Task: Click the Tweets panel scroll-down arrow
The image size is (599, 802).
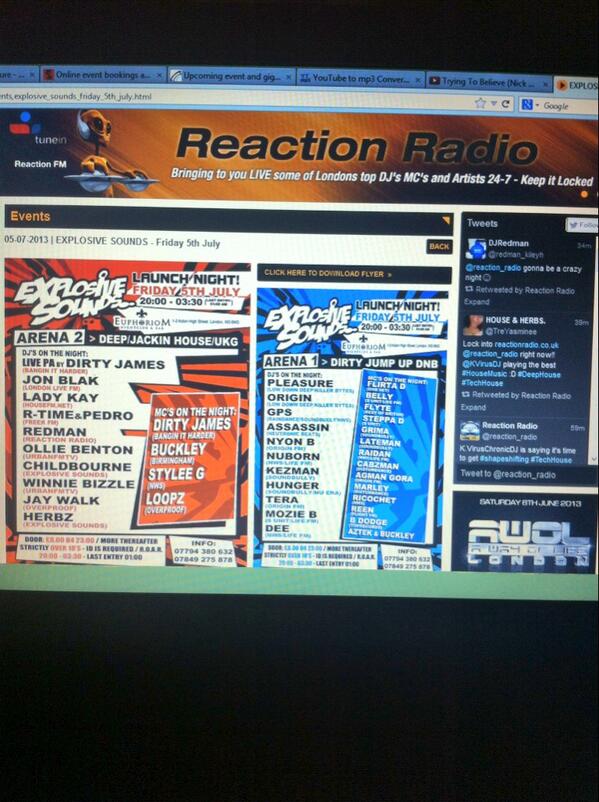Action: coord(593,460)
